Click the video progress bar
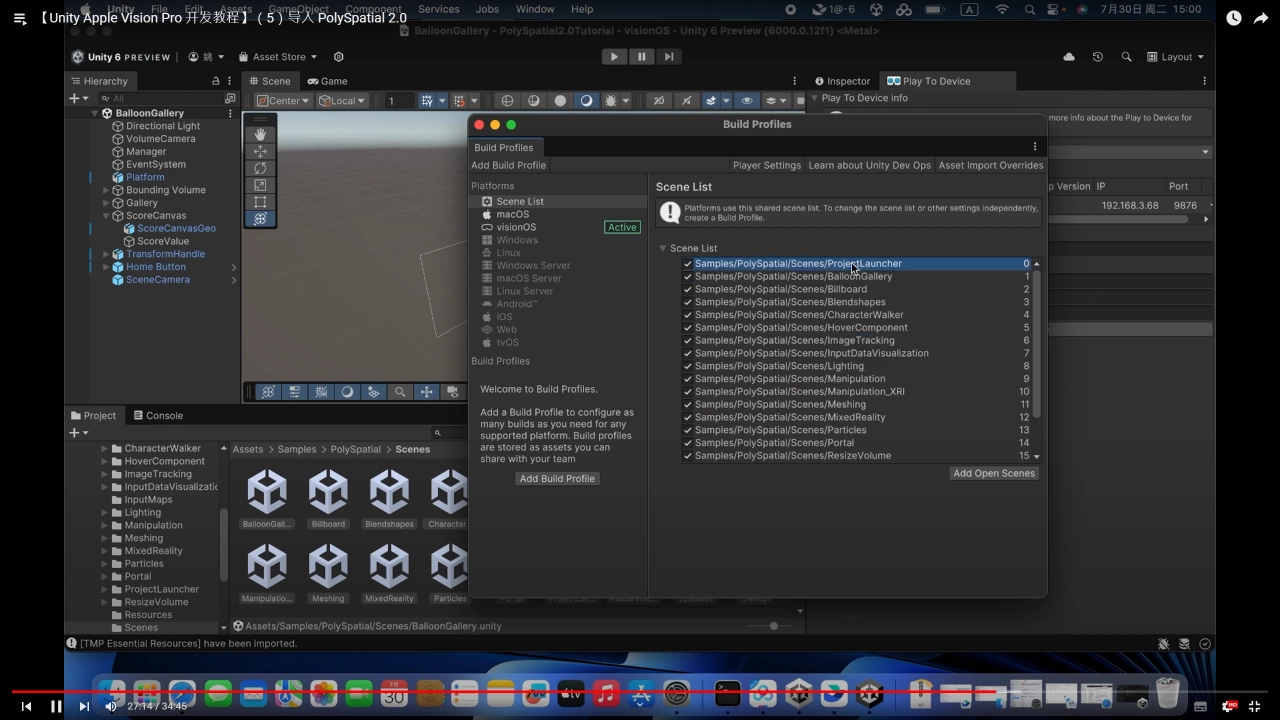This screenshot has width=1280, height=720. 640,691
